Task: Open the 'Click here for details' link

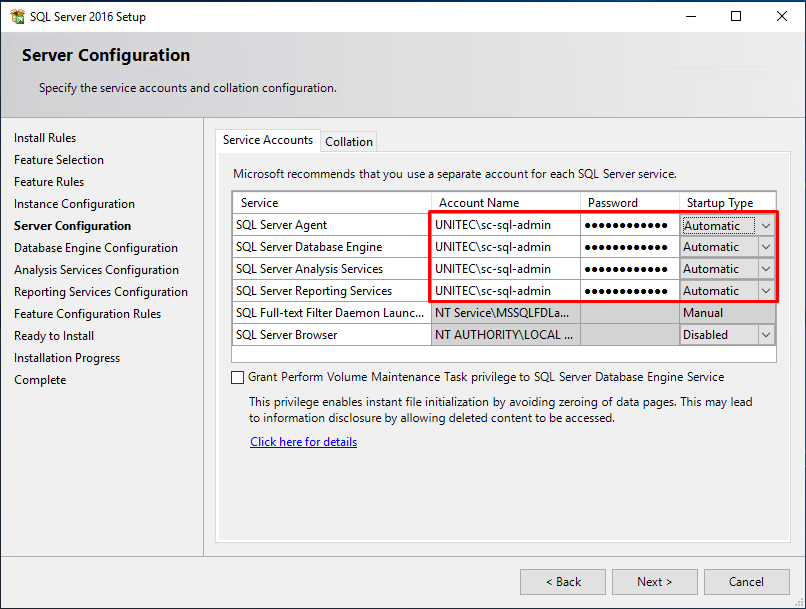Action: [x=303, y=442]
